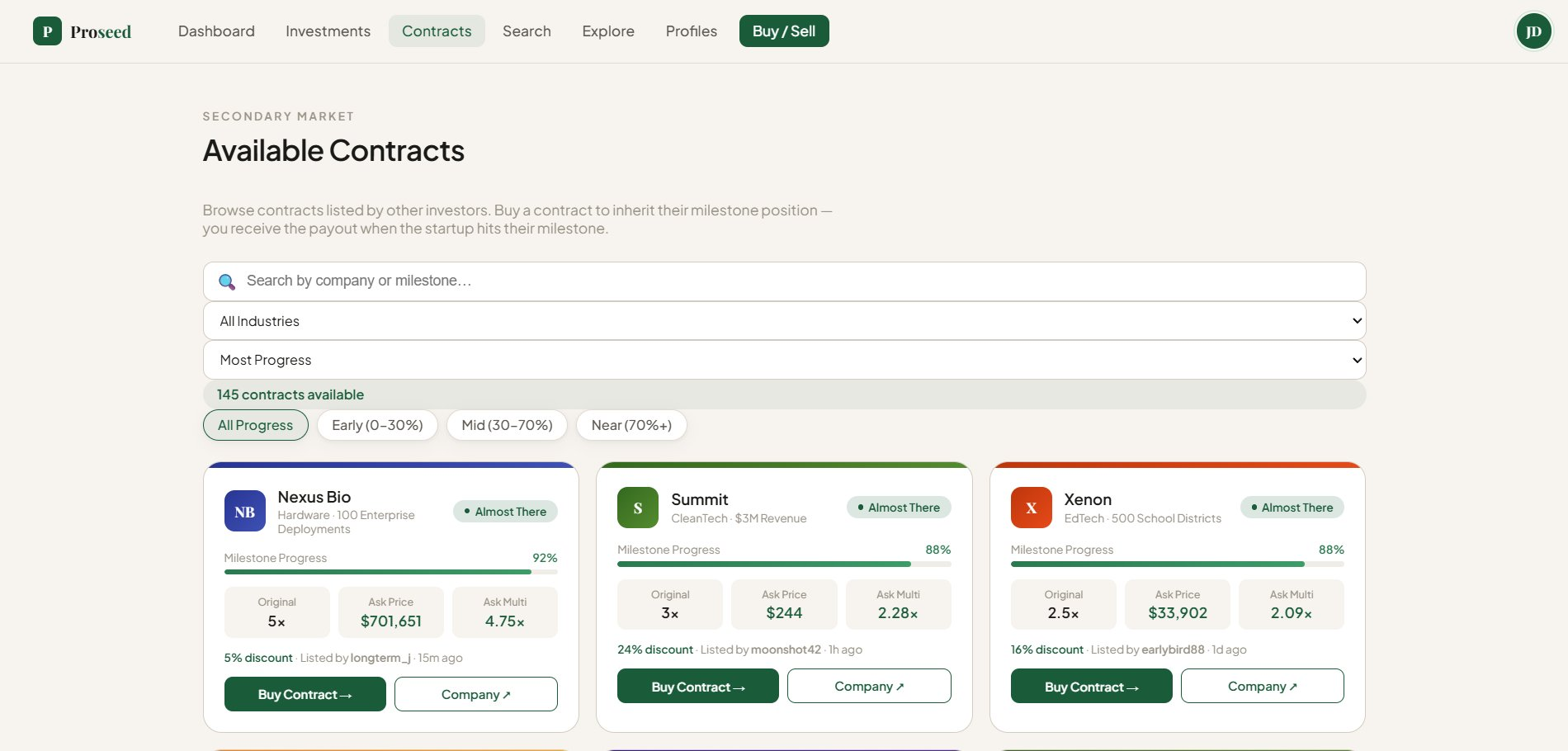Open Summit company page
The height and width of the screenshot is (751, 1568).
[x=869, y=686]
